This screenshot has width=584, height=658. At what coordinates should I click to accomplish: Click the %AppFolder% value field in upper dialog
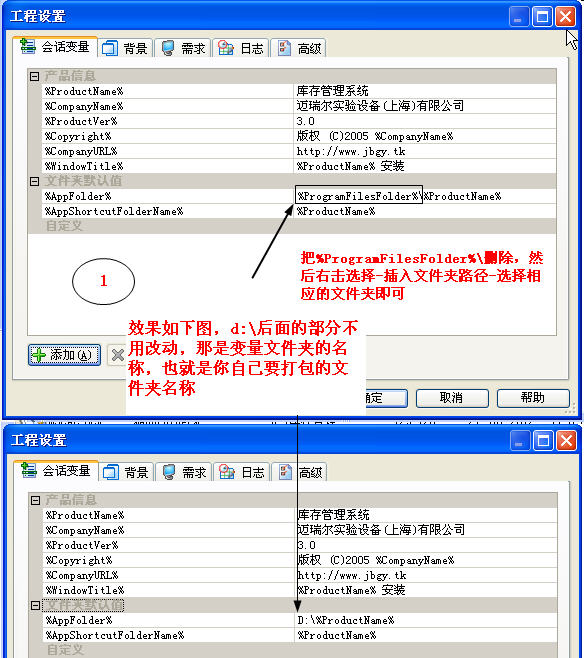click(x=425, y=196)
